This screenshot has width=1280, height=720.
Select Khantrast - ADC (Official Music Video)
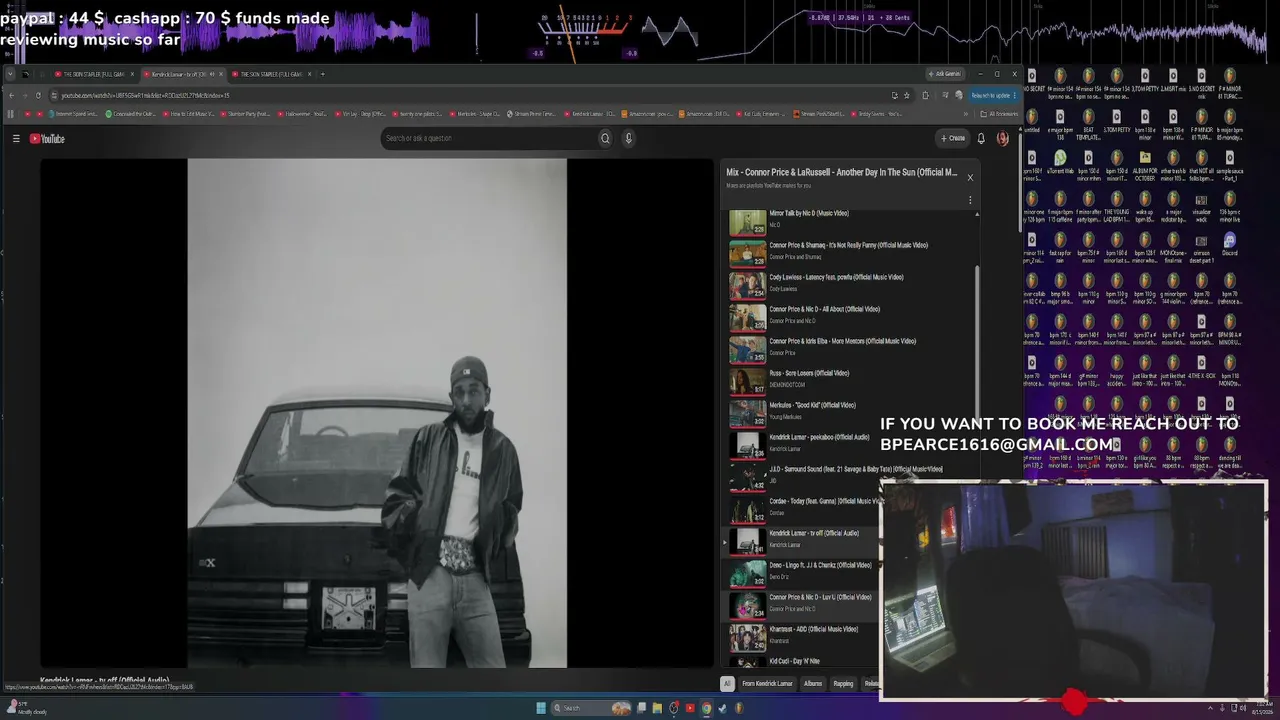[x=801, y=637]
